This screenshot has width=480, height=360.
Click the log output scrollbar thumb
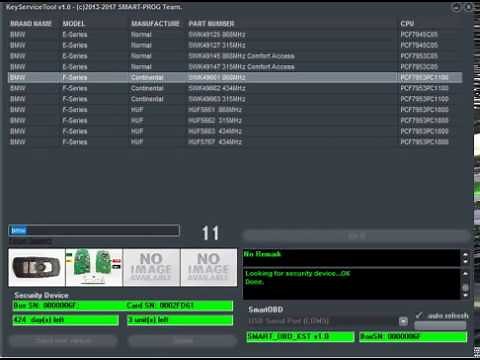pos(466,287)
